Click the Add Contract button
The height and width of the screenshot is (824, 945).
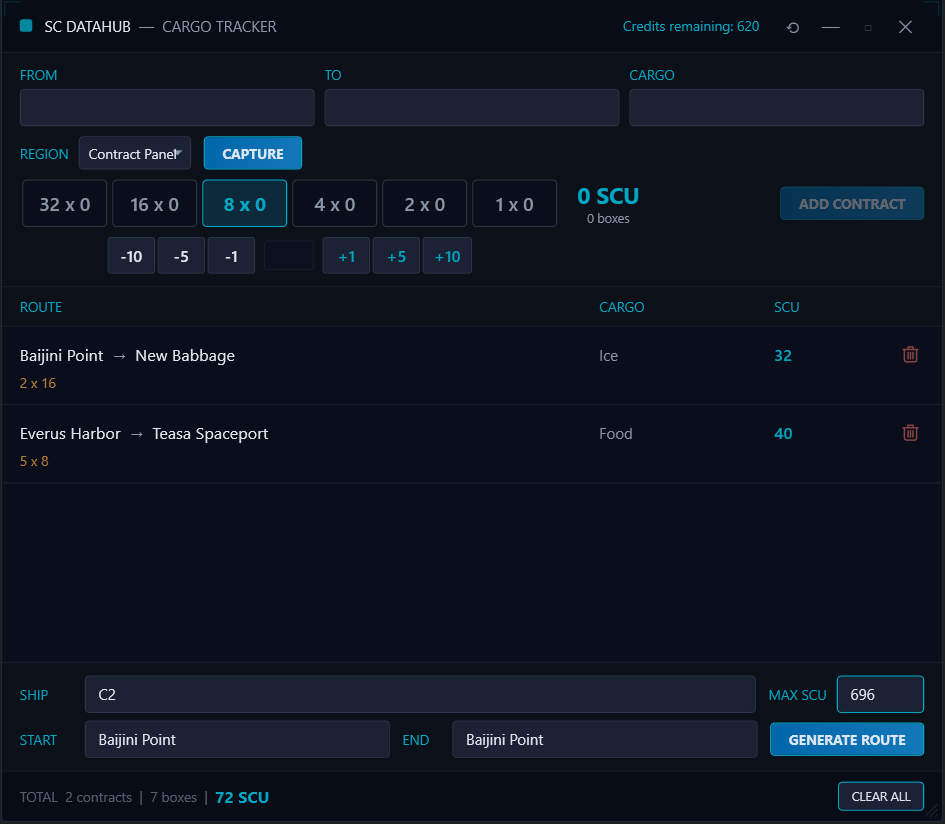[852, 204]
